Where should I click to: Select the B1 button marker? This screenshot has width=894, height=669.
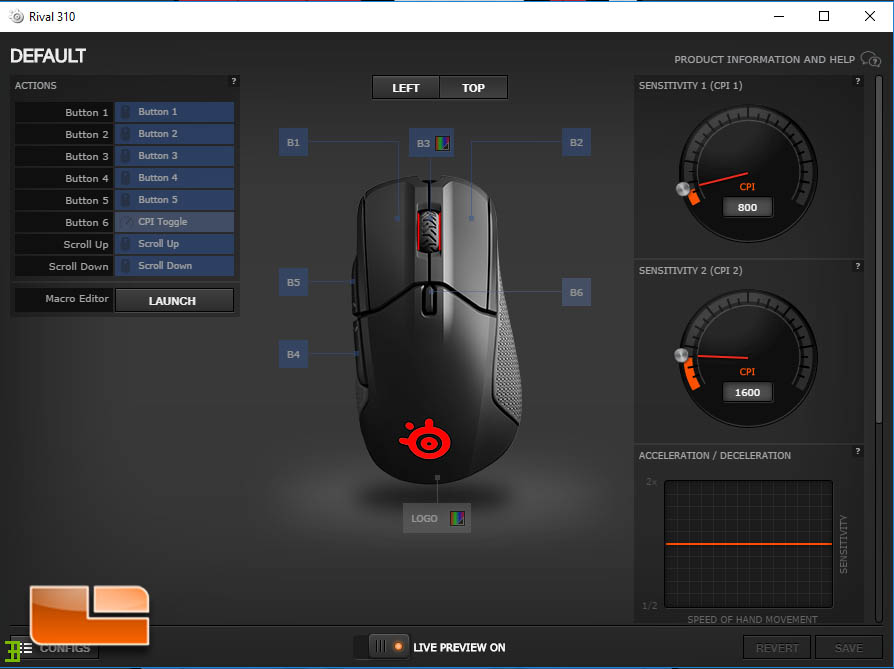tap(293, 142)
